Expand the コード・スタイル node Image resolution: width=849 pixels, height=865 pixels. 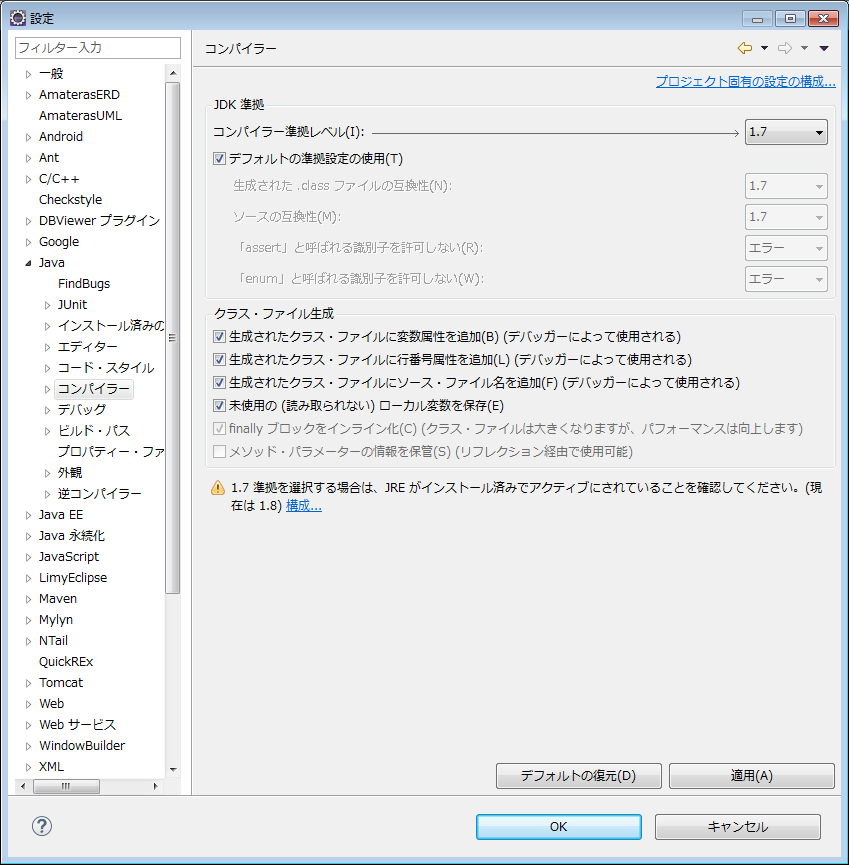click(47, 368)
